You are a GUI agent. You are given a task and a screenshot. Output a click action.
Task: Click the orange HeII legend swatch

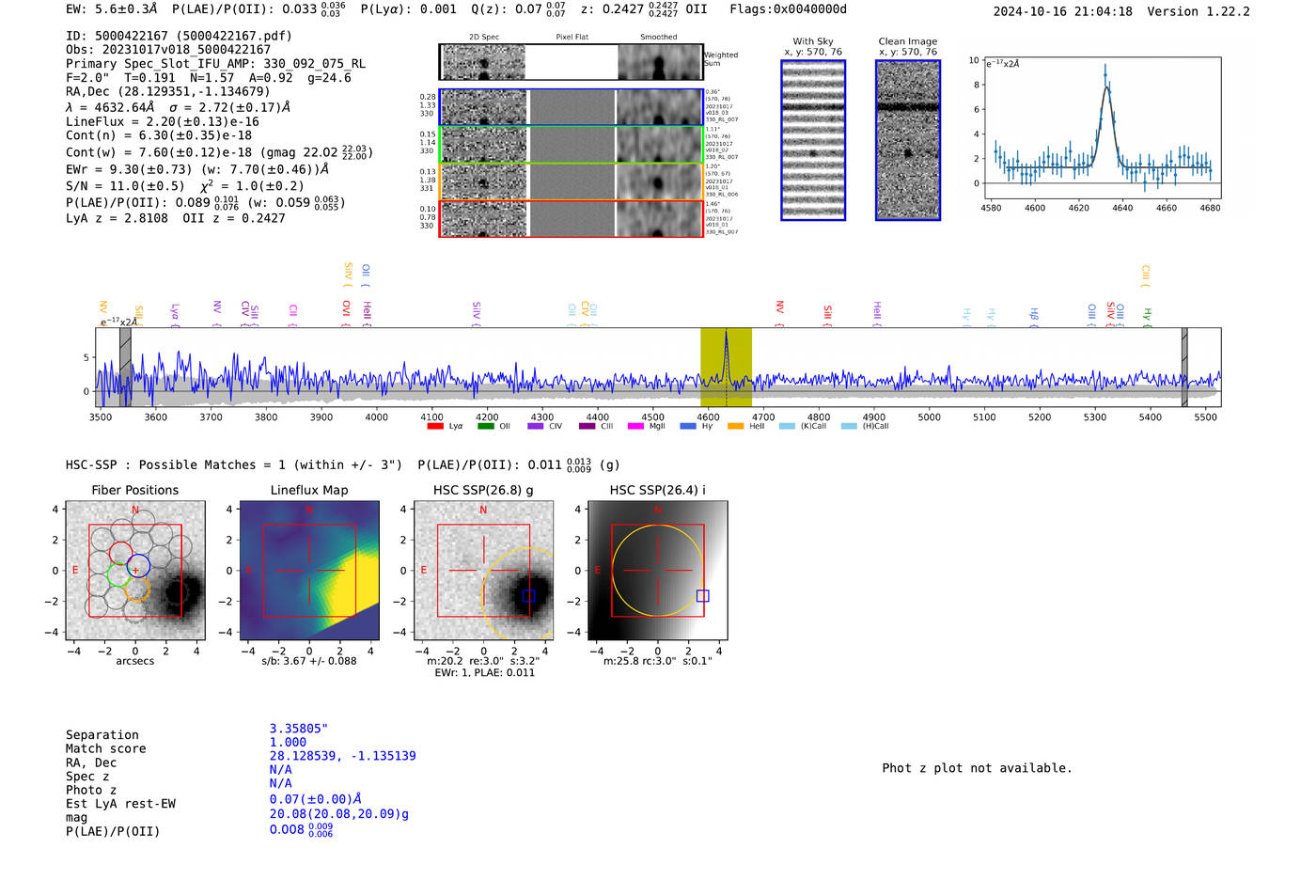[x=735, y=427]
